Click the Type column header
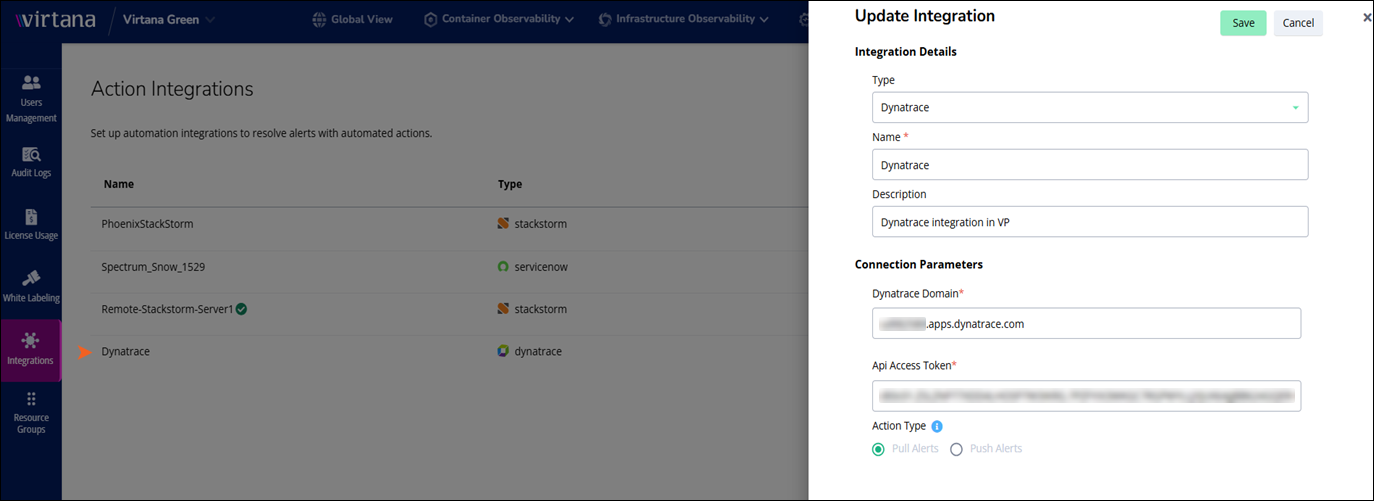 [510, 184]
